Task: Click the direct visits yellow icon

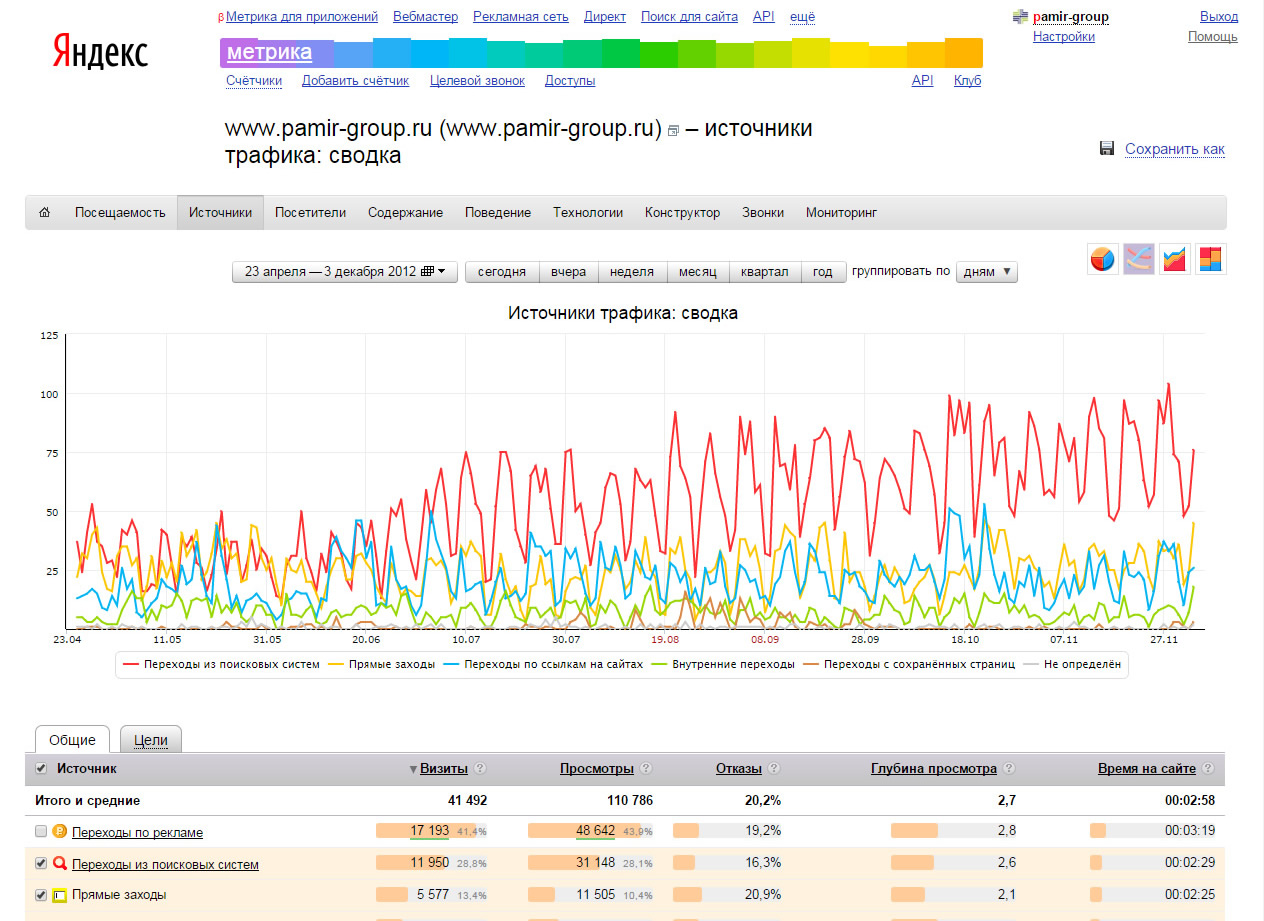Action: pyautogui.click(x=59, y=895)
